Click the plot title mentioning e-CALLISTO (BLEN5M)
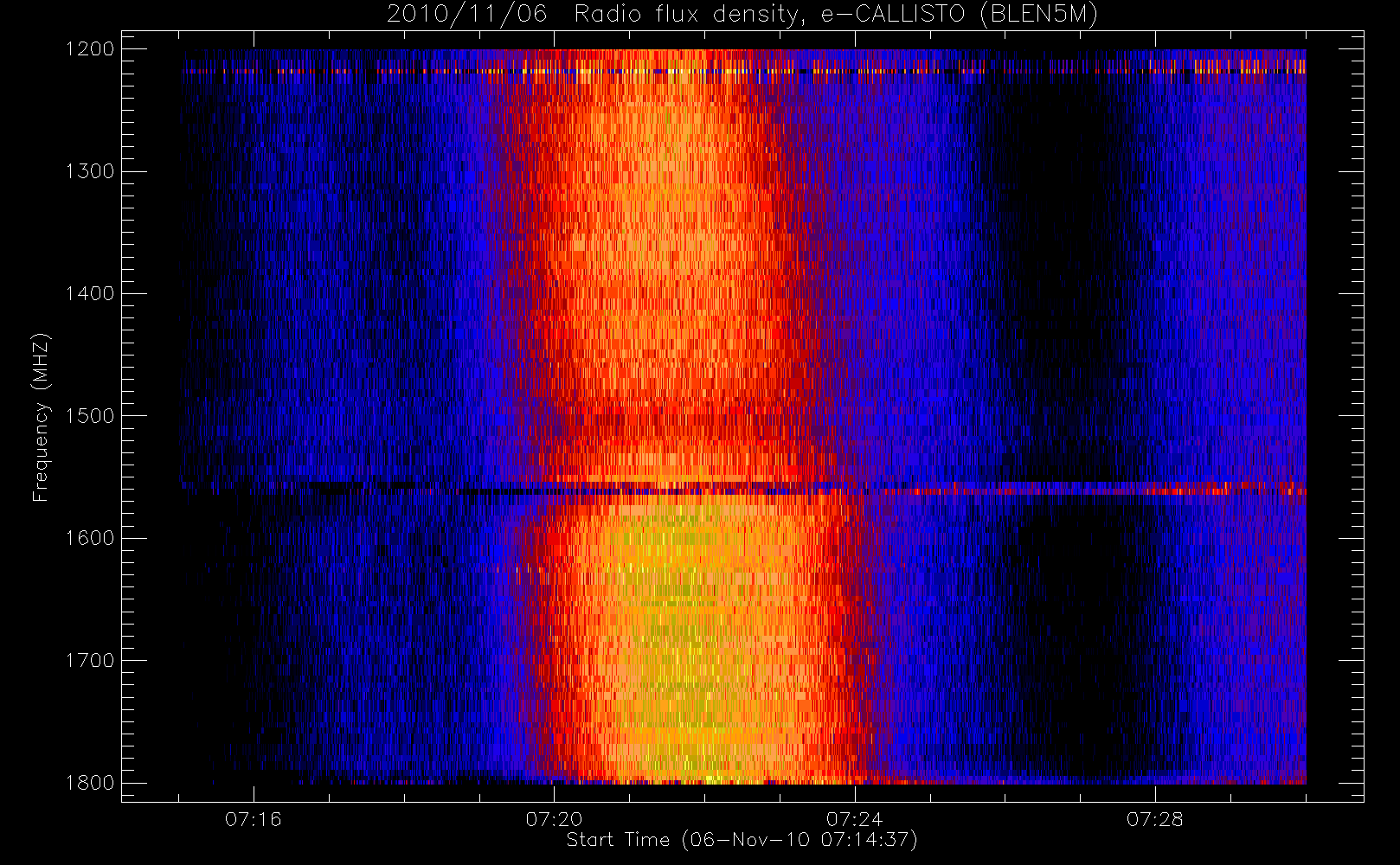Screen dimensions: 1400x865 pyautogui.click(x=742, y=14)
